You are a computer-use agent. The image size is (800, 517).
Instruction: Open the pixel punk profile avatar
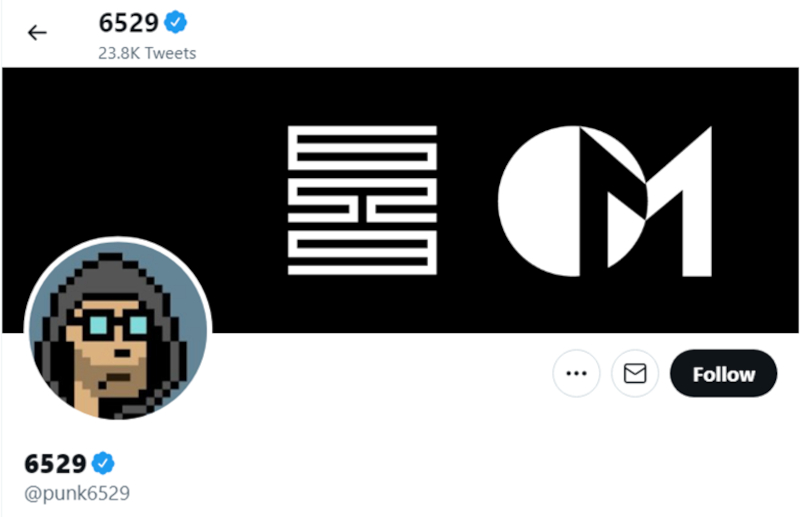click(118, 330)
